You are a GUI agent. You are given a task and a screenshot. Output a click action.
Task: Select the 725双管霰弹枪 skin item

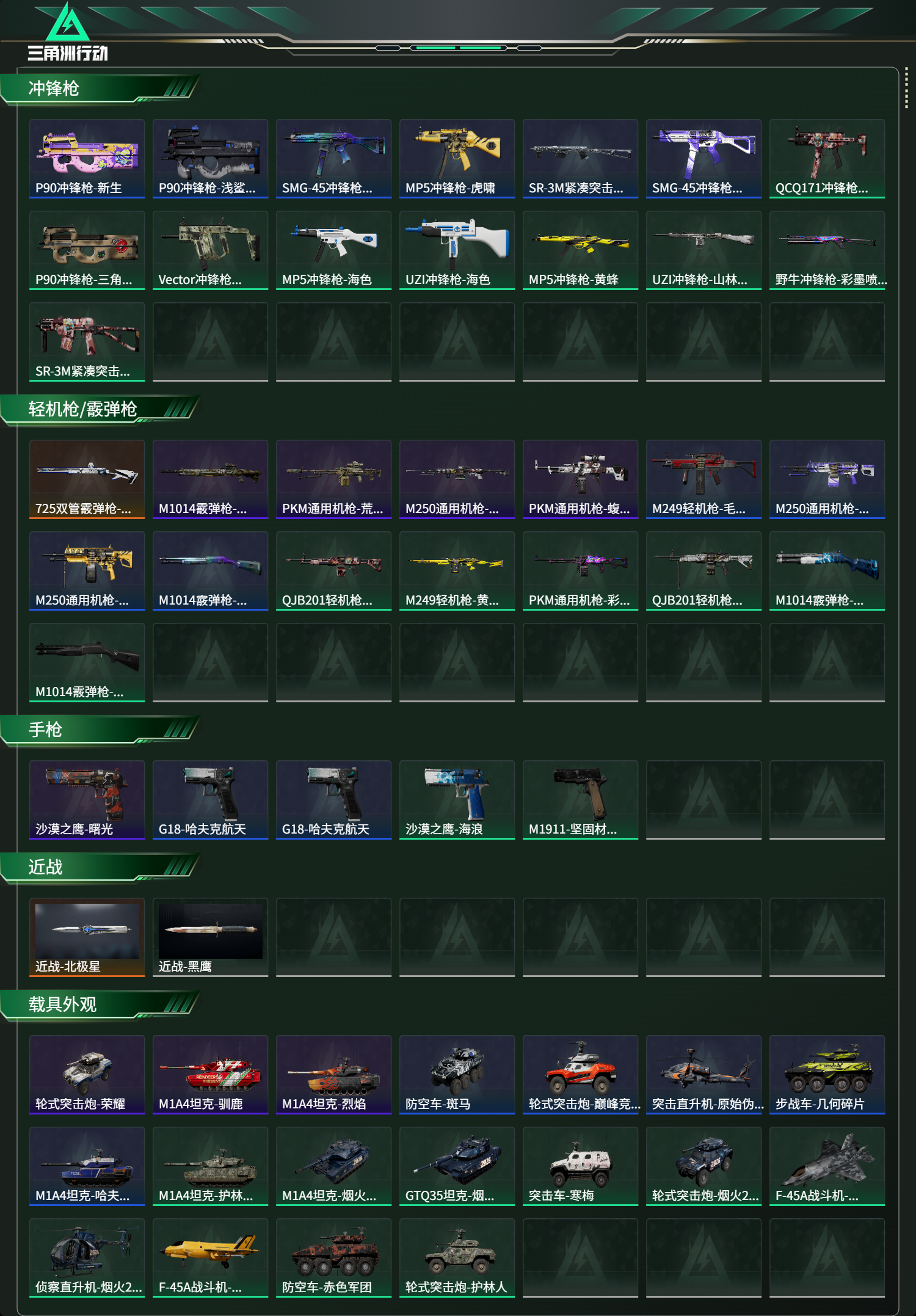pos(87,479)
